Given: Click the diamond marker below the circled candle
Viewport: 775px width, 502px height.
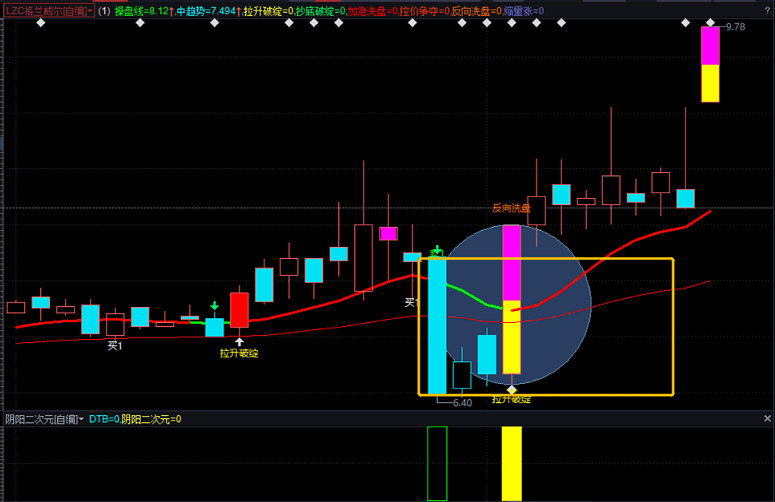Looking at the screenshot, I should coord(512,390).
